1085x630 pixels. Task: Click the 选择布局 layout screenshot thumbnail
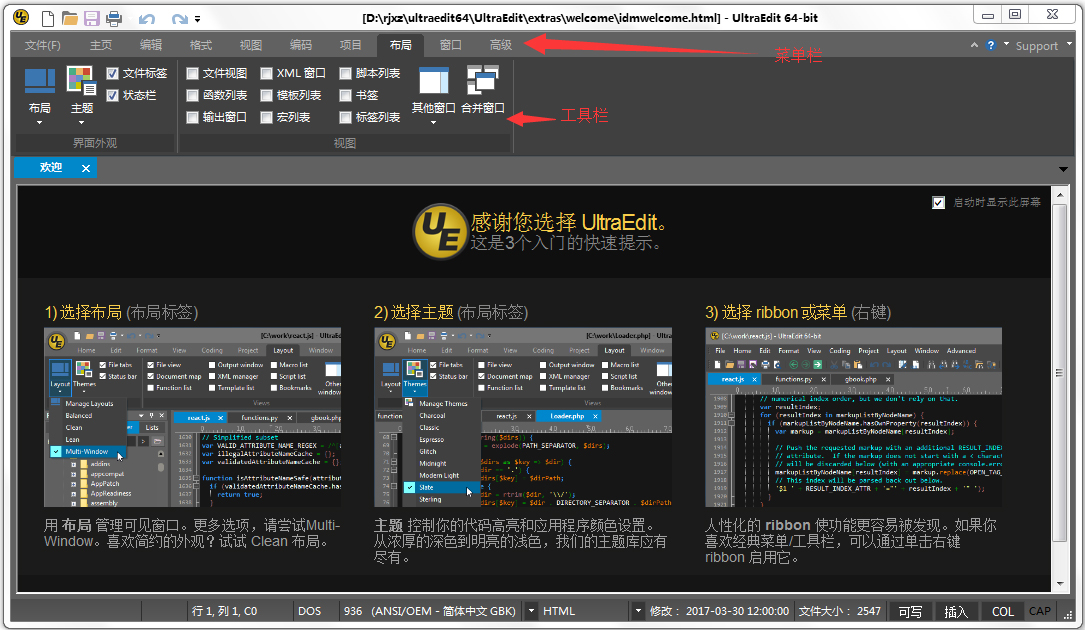(x=192, y=417)
